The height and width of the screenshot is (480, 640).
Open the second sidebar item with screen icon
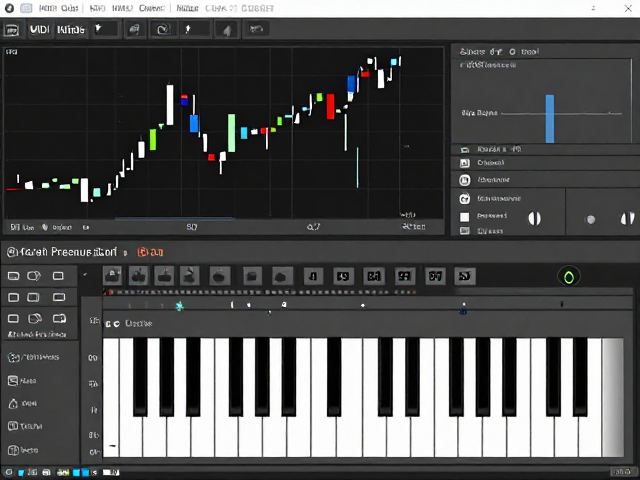pos(22,381)
